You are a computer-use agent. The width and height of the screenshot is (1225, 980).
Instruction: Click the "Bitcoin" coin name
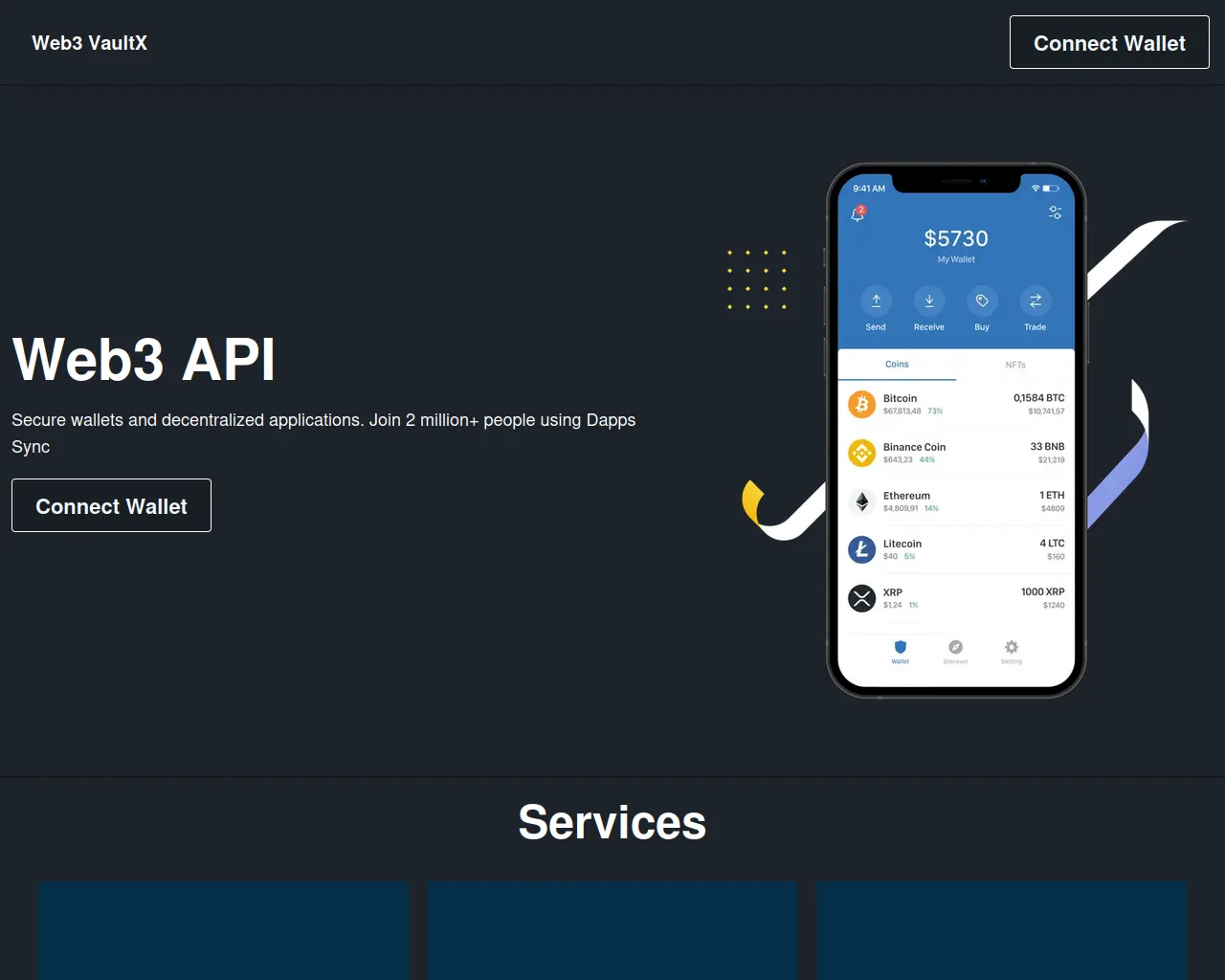click(900, 398)
